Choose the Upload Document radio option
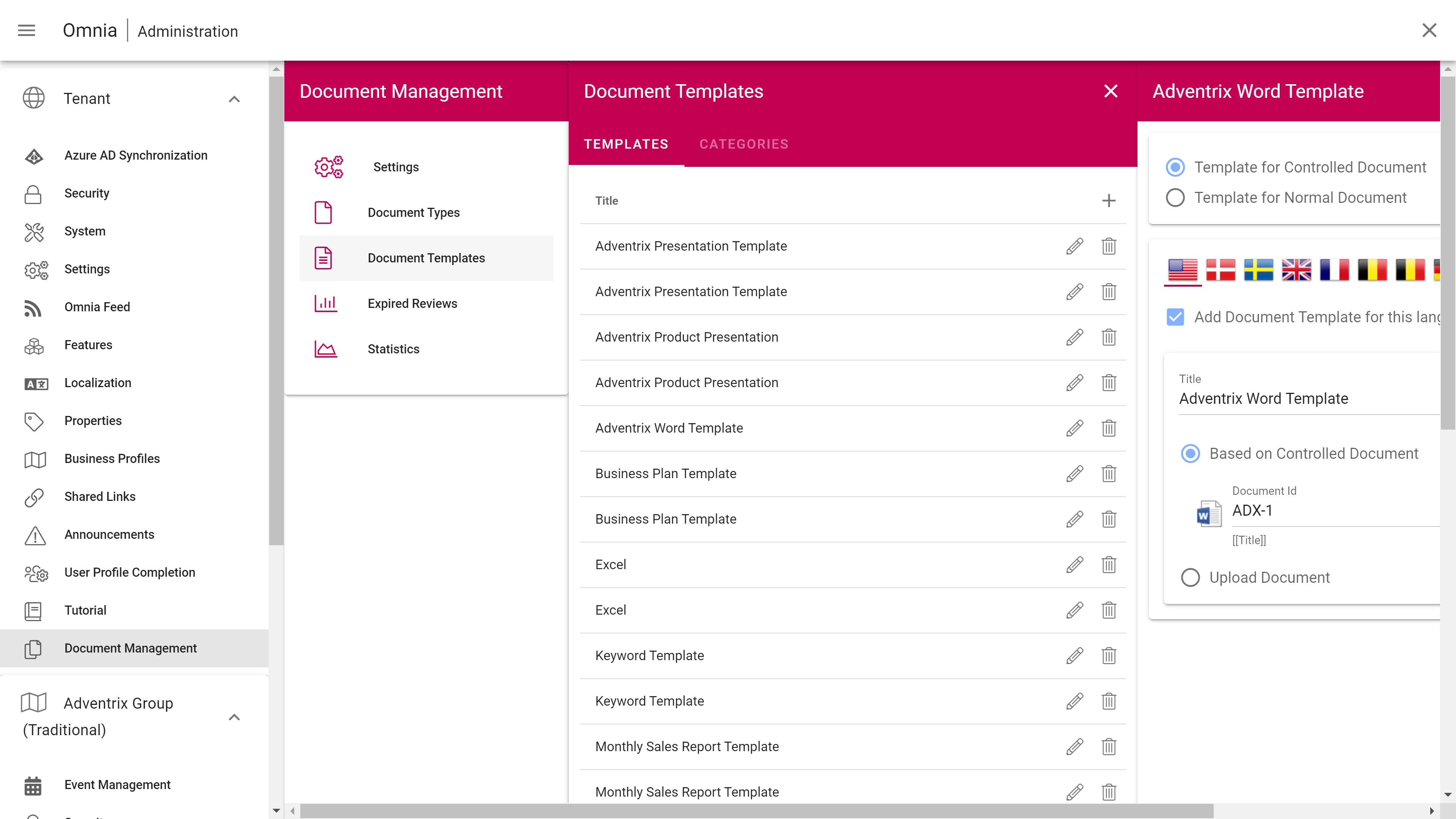 1190,577
